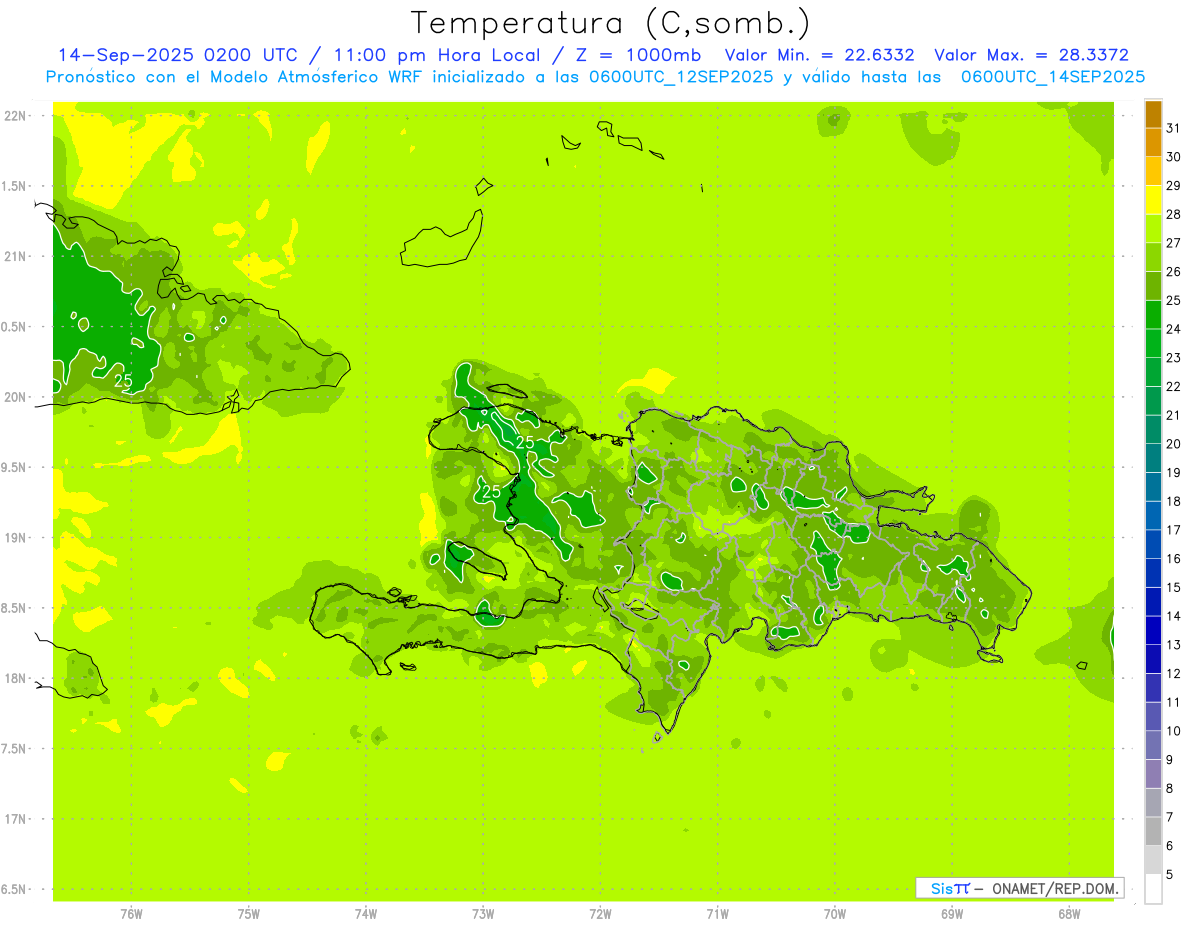Pick the yellow swatch between 28 and 29
The width and height of the screenshot is (1200, 927).
click(1153, 200)
